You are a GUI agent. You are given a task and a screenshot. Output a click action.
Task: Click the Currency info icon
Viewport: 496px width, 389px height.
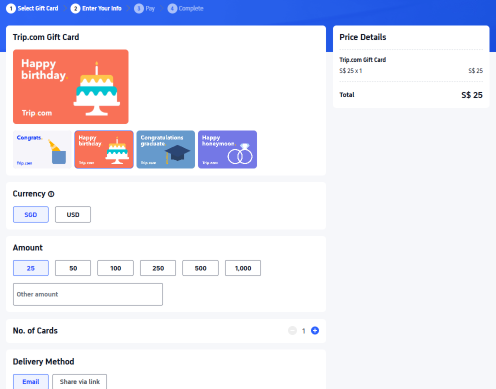click(51, 194)
